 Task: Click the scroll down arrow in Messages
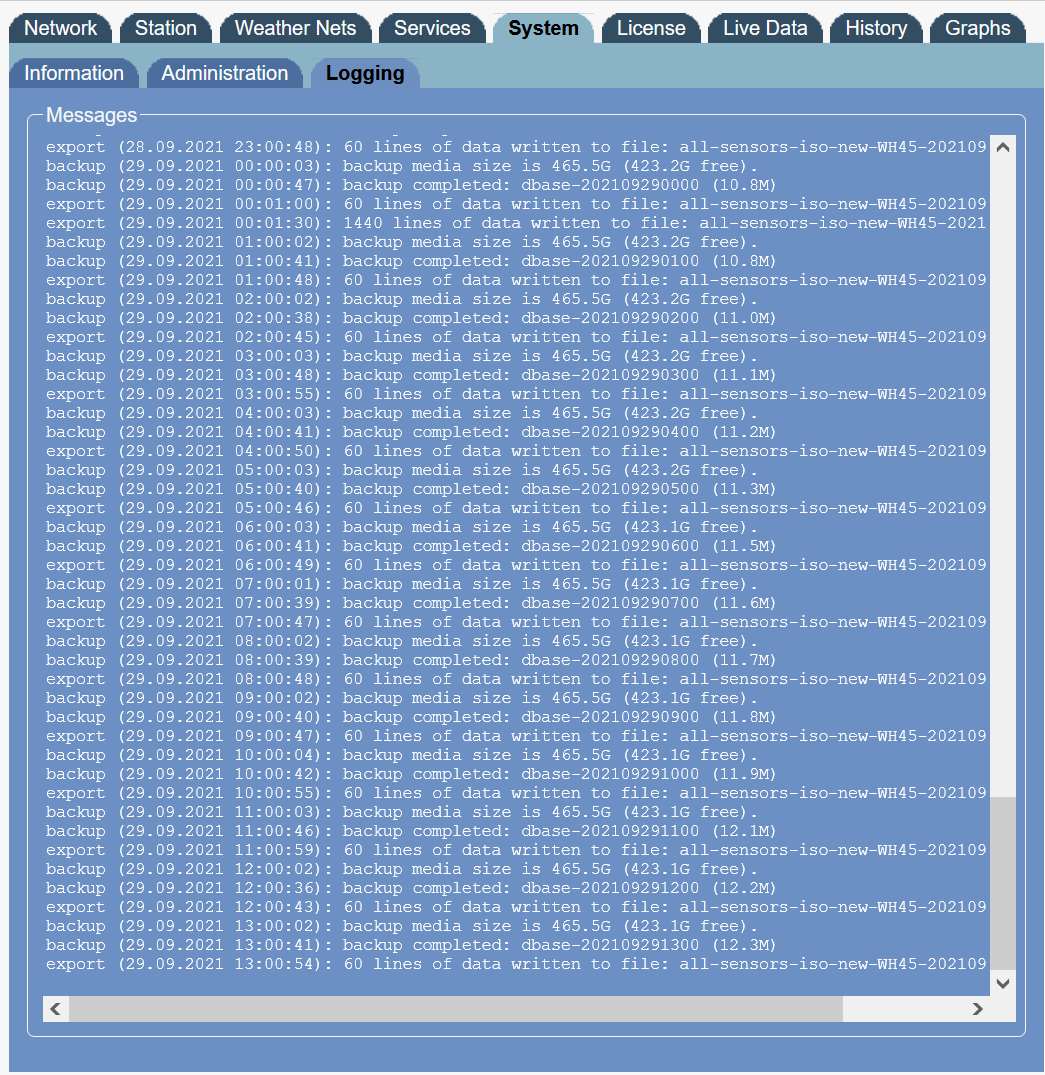(1002, 984)
